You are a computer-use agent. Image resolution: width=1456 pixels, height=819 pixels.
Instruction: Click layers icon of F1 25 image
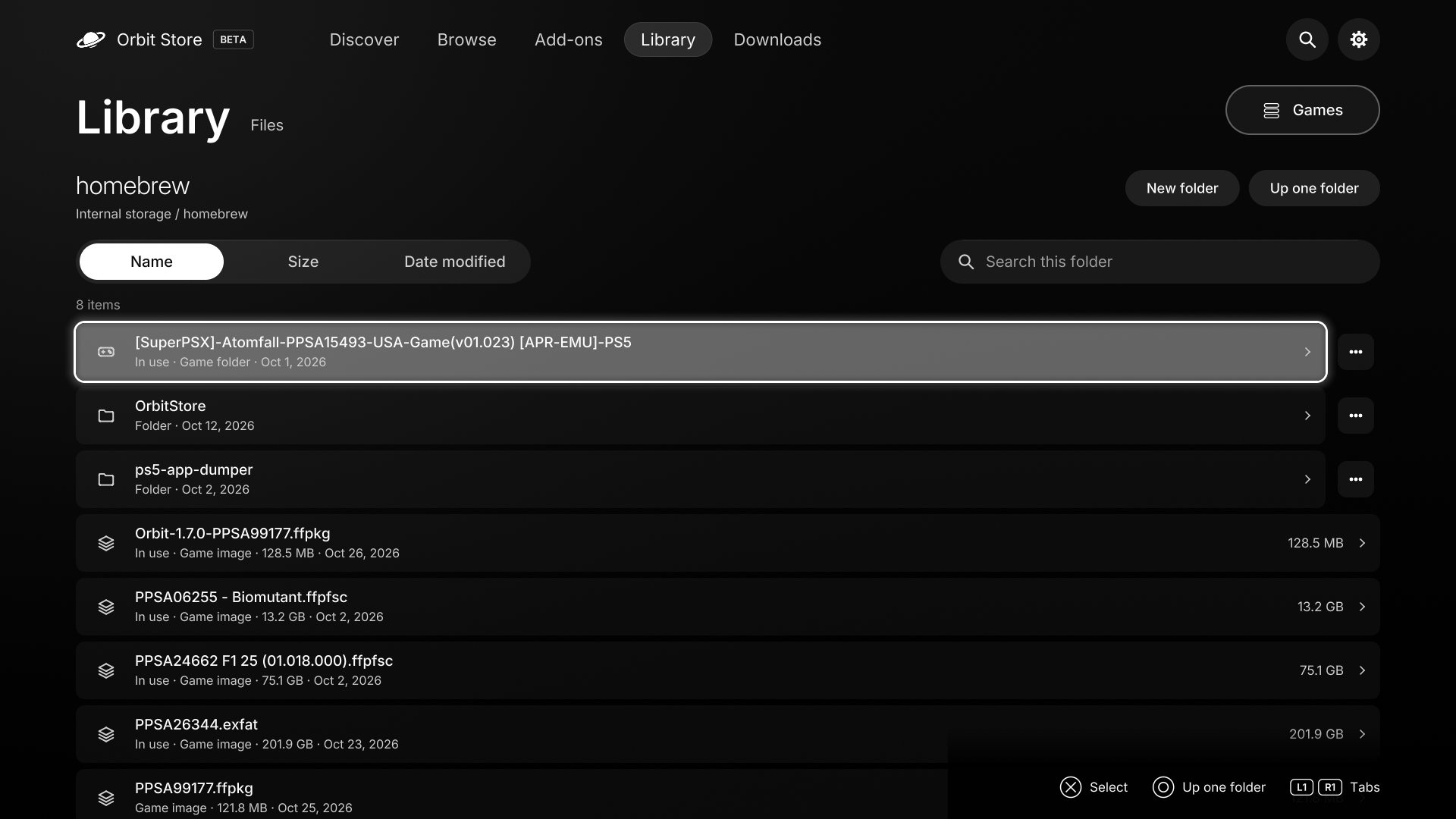106,670
